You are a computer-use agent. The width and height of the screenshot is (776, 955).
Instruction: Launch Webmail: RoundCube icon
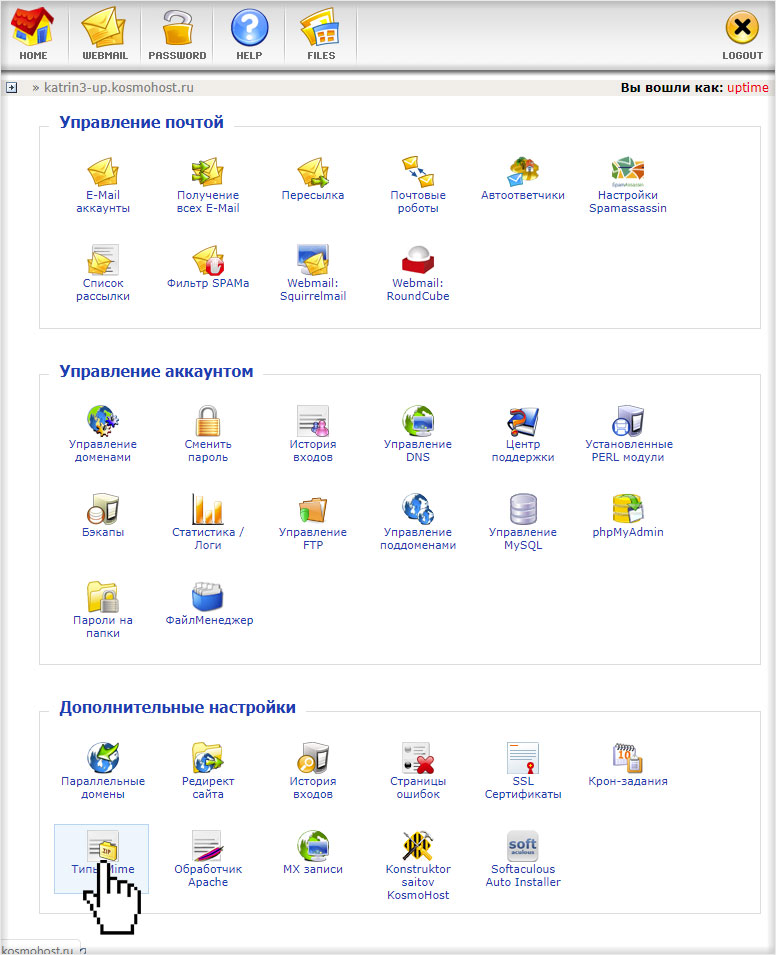[x=418, y=259]
